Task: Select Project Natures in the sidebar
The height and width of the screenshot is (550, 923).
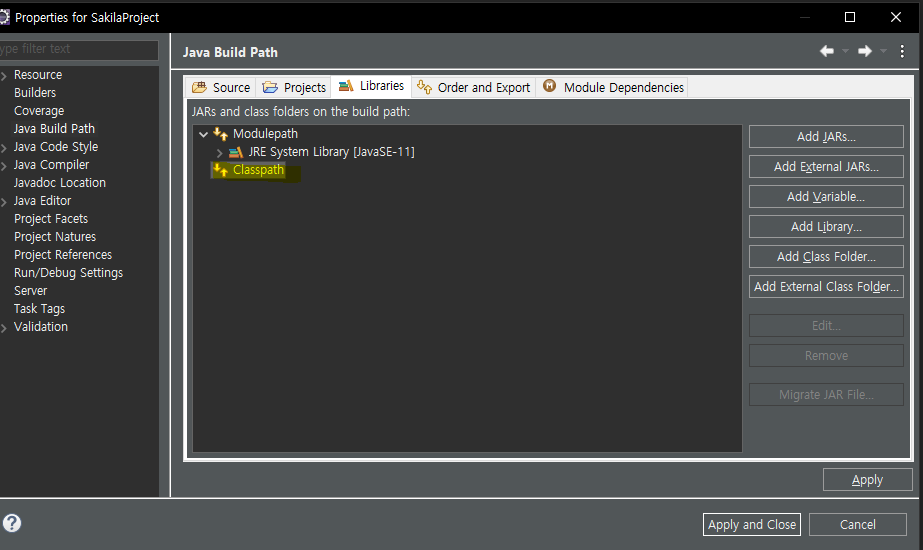Action: pyautogui.click(x=55, y=237)
